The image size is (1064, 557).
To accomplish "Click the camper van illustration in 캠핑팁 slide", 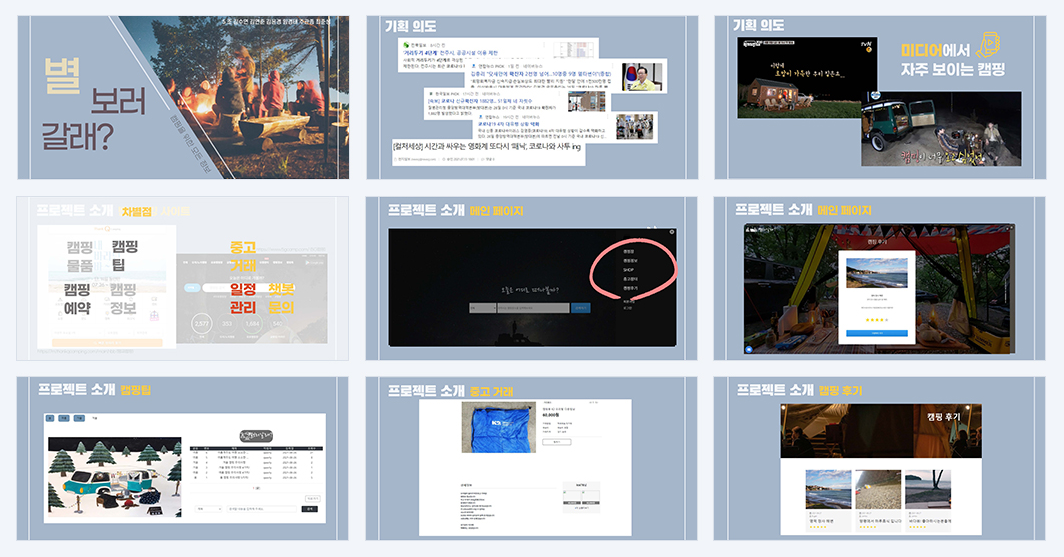I will (x=114, y=476).
